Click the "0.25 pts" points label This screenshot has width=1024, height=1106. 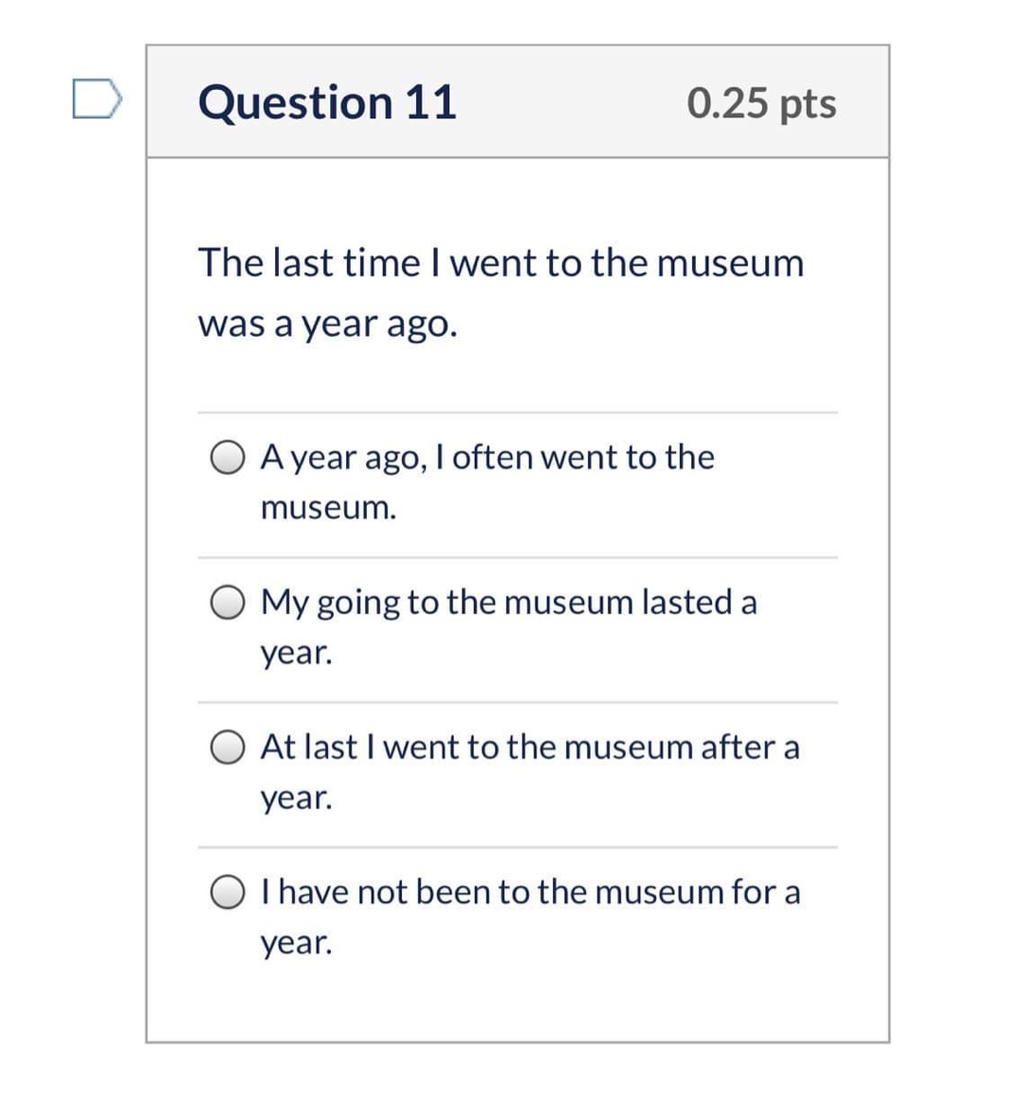tap(761, 103)
